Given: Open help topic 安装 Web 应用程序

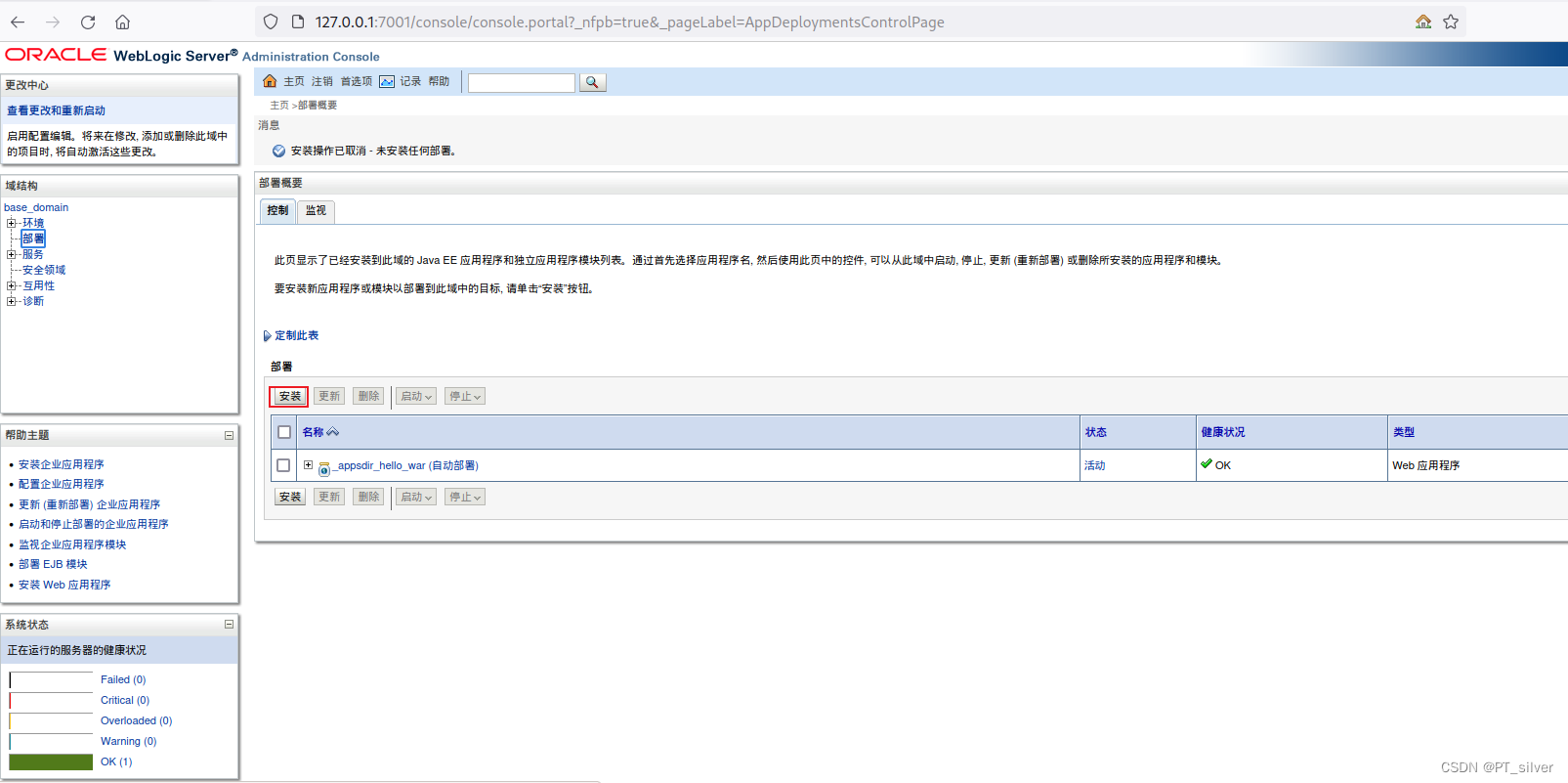Looking at the screenshot, I should [64, 585].
